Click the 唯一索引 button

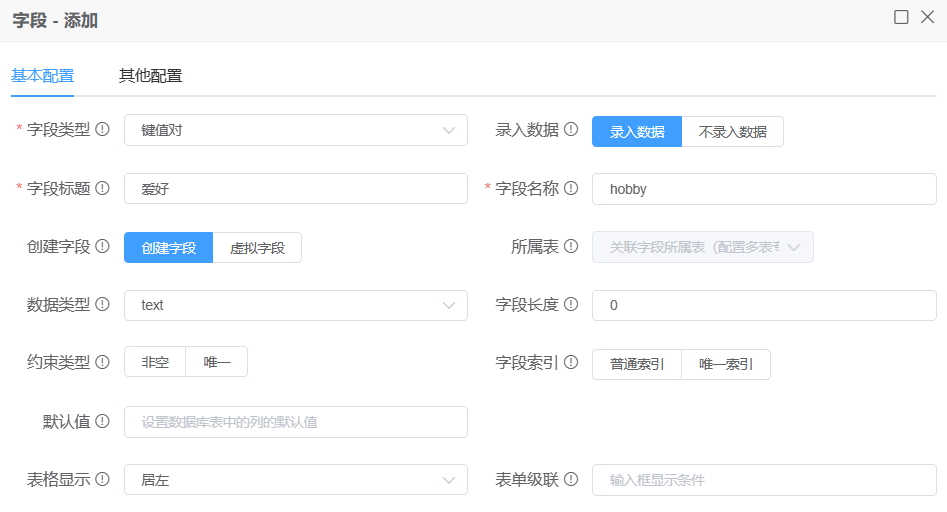coord(726,364)
